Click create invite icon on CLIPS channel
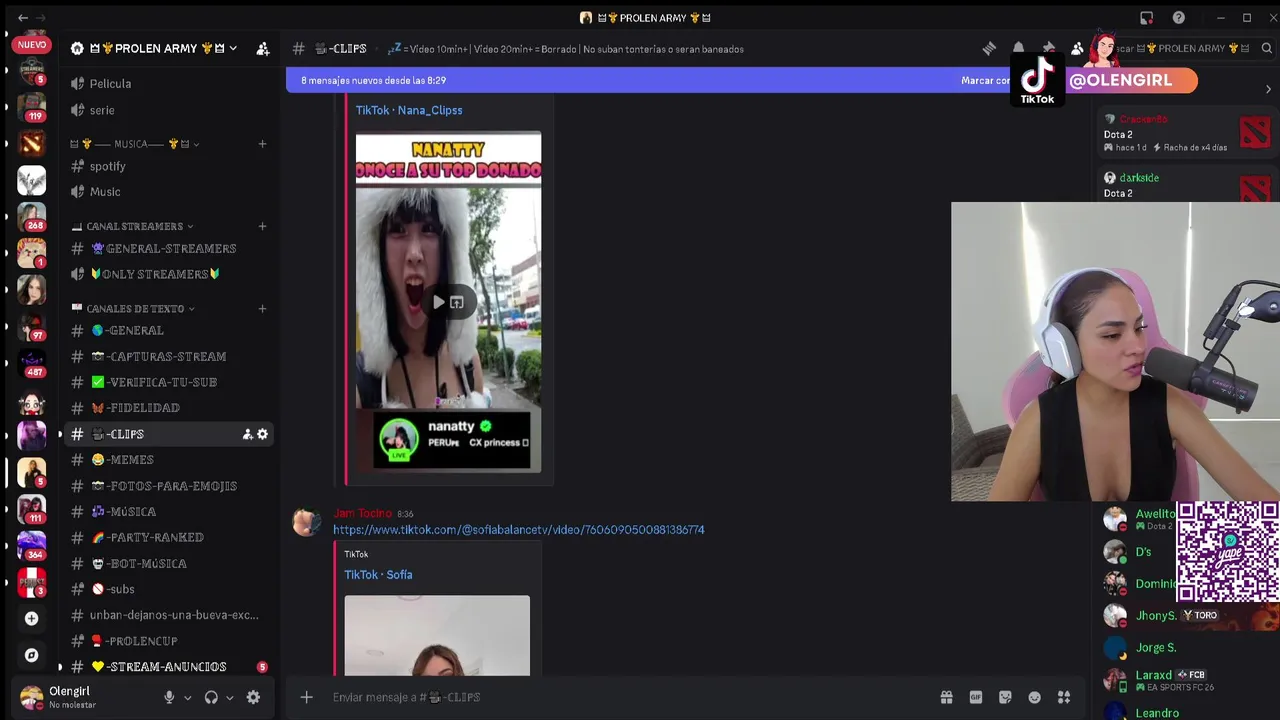The width and height of the screenshot is (1280, 720). [247, 434]
